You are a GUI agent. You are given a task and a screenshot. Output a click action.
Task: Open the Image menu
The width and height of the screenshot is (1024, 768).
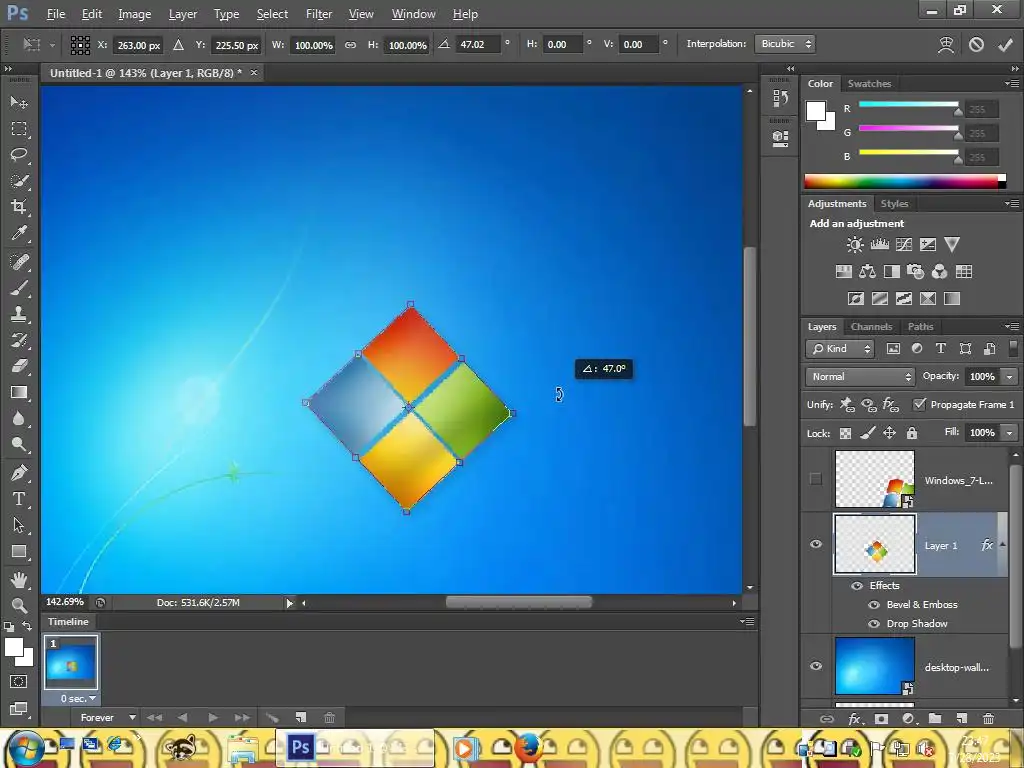tap(135, 14)
